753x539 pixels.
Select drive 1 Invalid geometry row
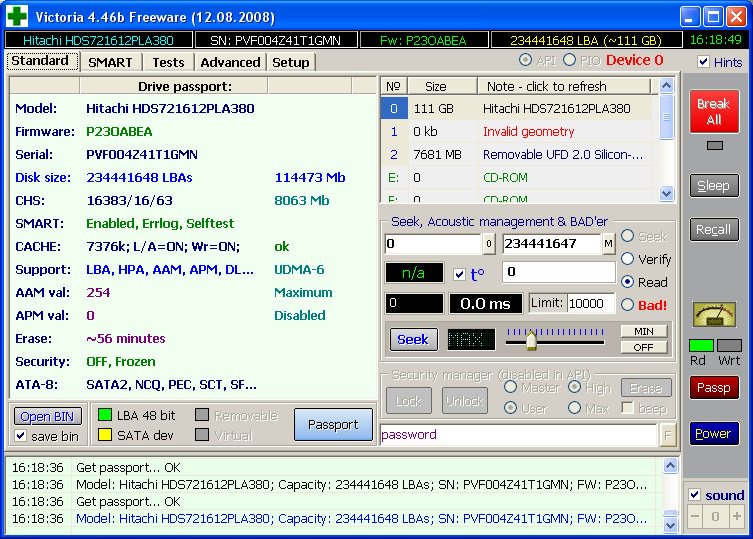coord(520,132)
